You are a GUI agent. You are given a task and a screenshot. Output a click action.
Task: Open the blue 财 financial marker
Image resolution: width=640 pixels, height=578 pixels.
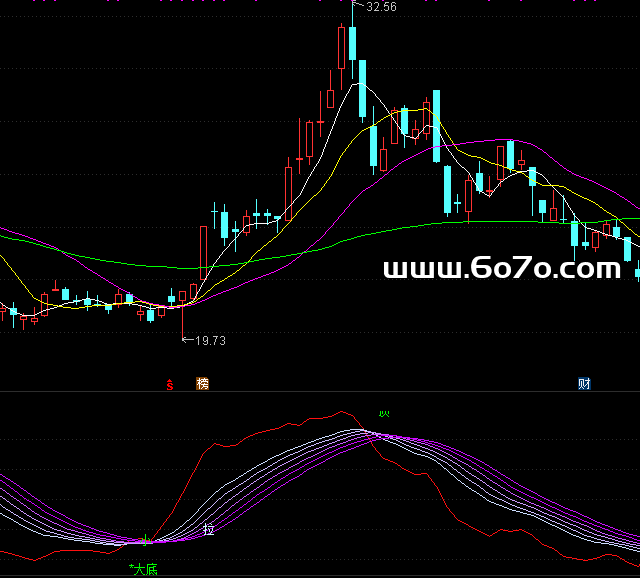584,383
